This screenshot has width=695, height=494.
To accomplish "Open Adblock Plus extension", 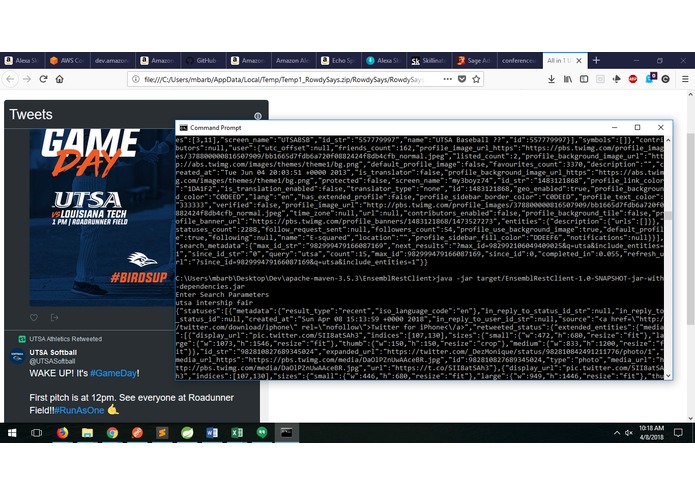I will pyautogui.click(x=633, y=79).
